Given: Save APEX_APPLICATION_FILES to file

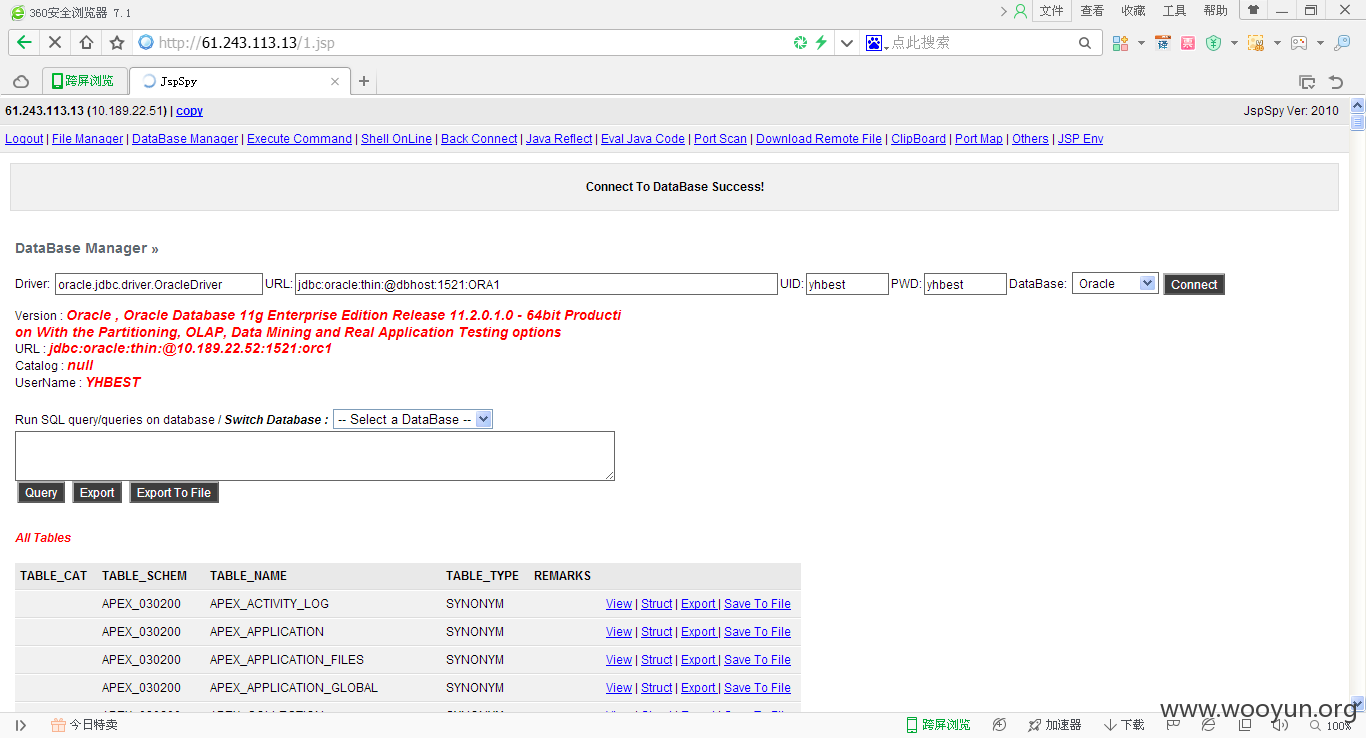Looking at the screenshot, I should click(x=757, y=660).
